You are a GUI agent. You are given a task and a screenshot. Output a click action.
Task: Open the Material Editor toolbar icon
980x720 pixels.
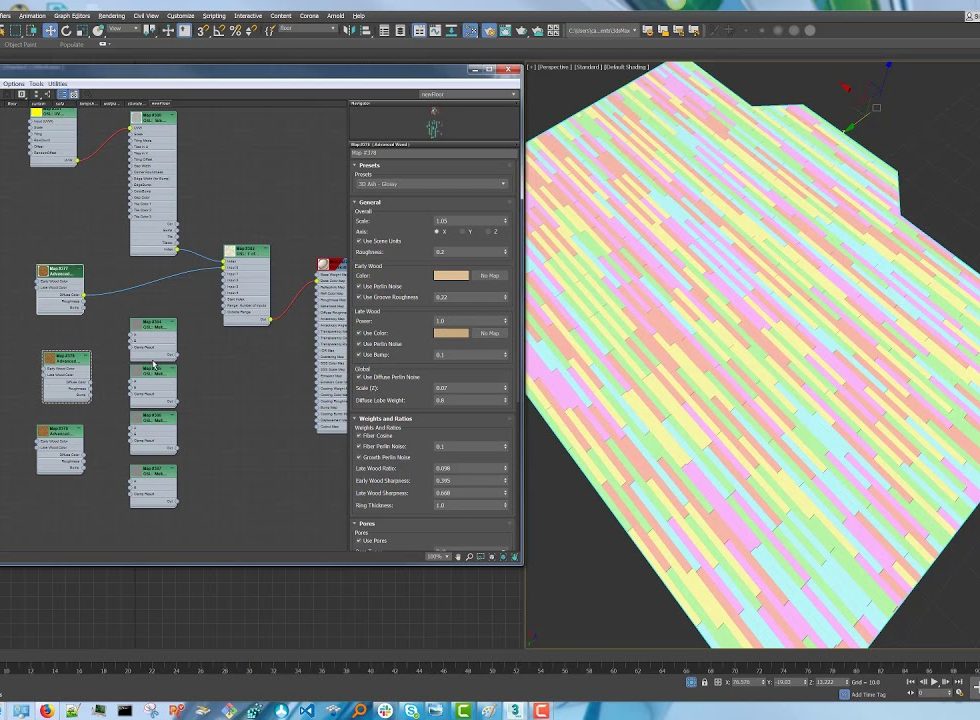(x=471, y=30)
